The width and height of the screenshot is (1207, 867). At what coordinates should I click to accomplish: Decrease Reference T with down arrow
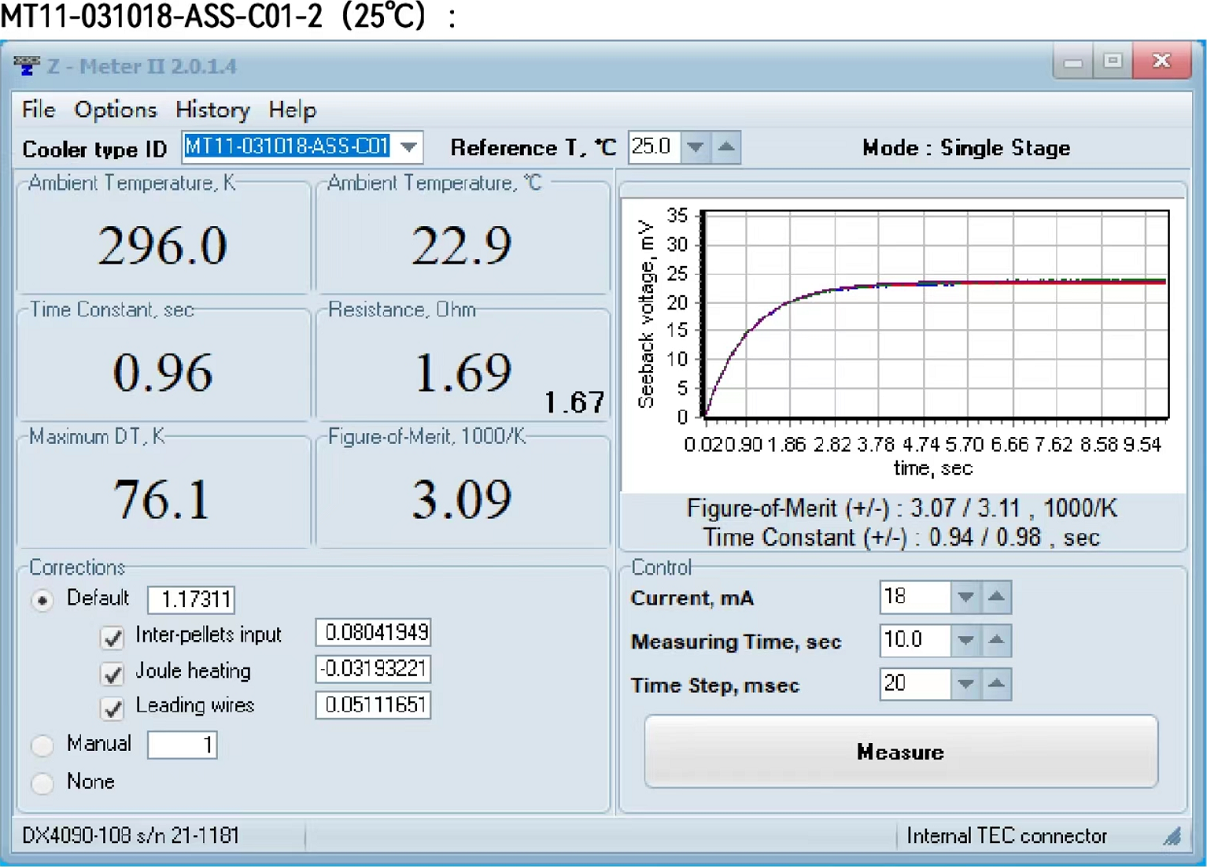coord(696,148)
